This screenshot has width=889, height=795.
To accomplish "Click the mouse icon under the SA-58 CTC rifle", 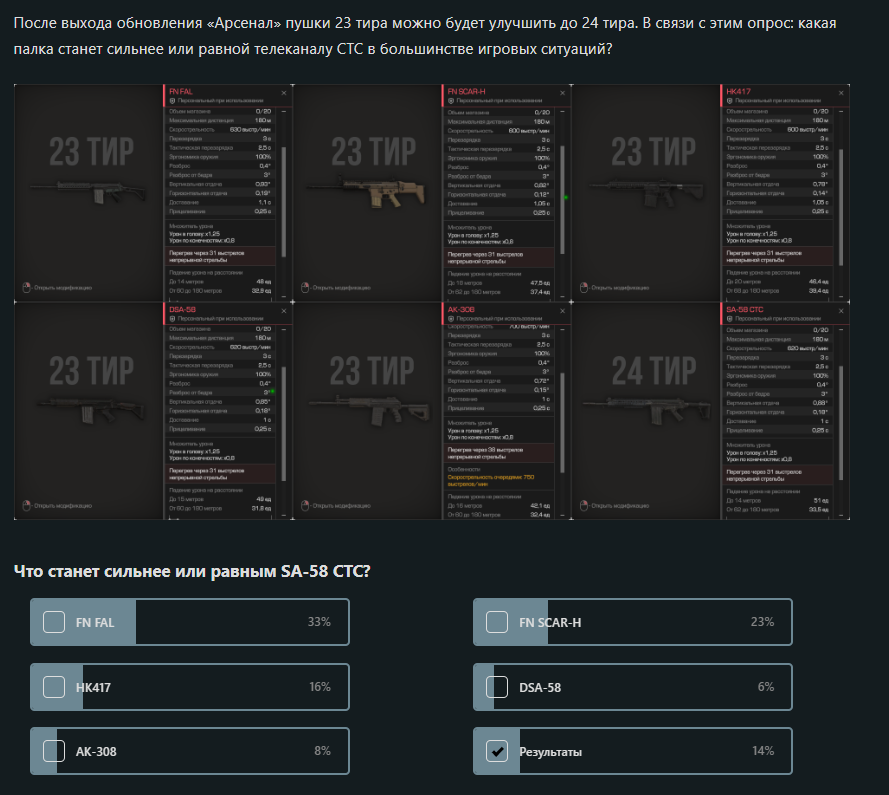I will tap(584, 505).
